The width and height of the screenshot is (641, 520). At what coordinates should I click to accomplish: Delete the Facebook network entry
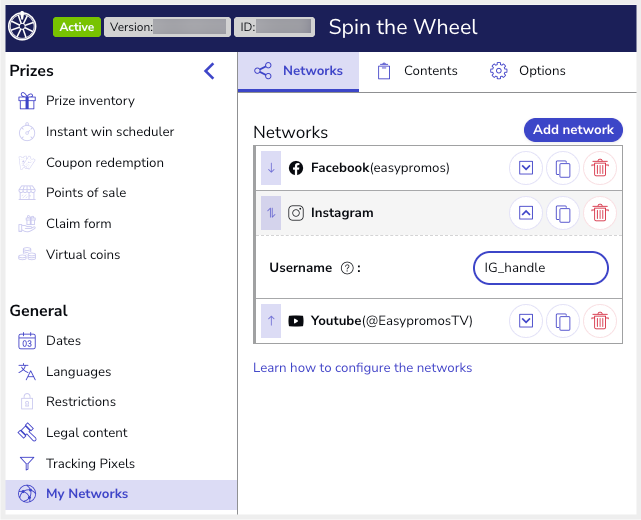point(599,168)
